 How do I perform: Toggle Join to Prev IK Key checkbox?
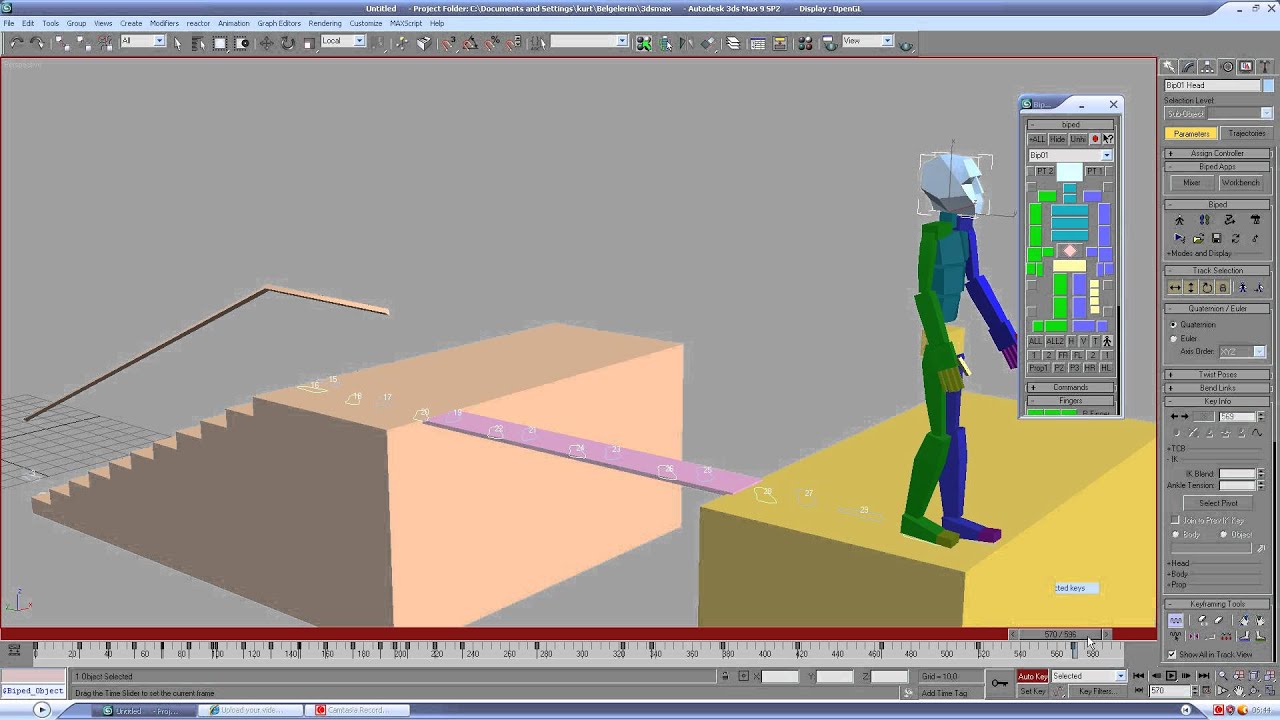point(1175,520)
